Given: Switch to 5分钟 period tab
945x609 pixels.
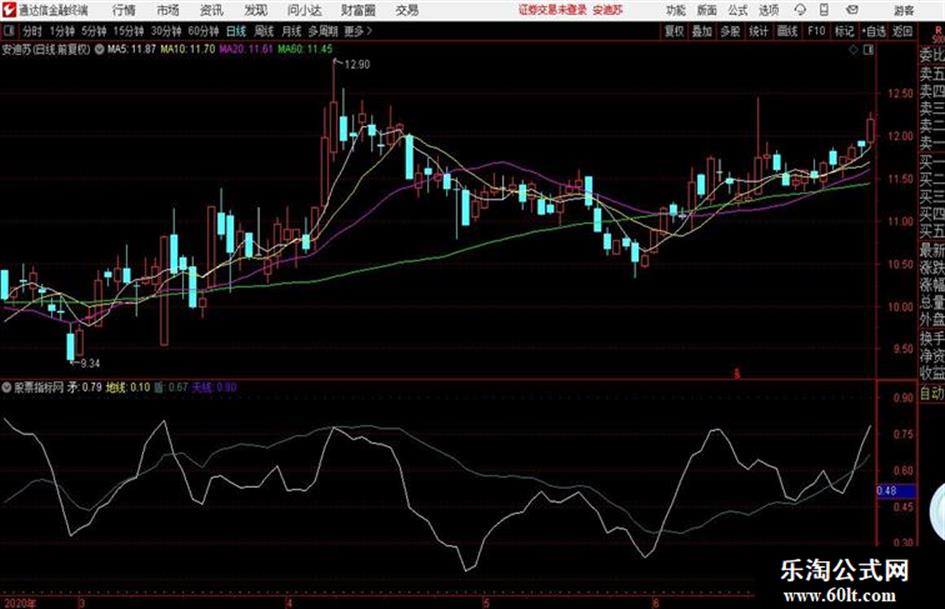Looking at the screenshot, I should tap(94, 31).
